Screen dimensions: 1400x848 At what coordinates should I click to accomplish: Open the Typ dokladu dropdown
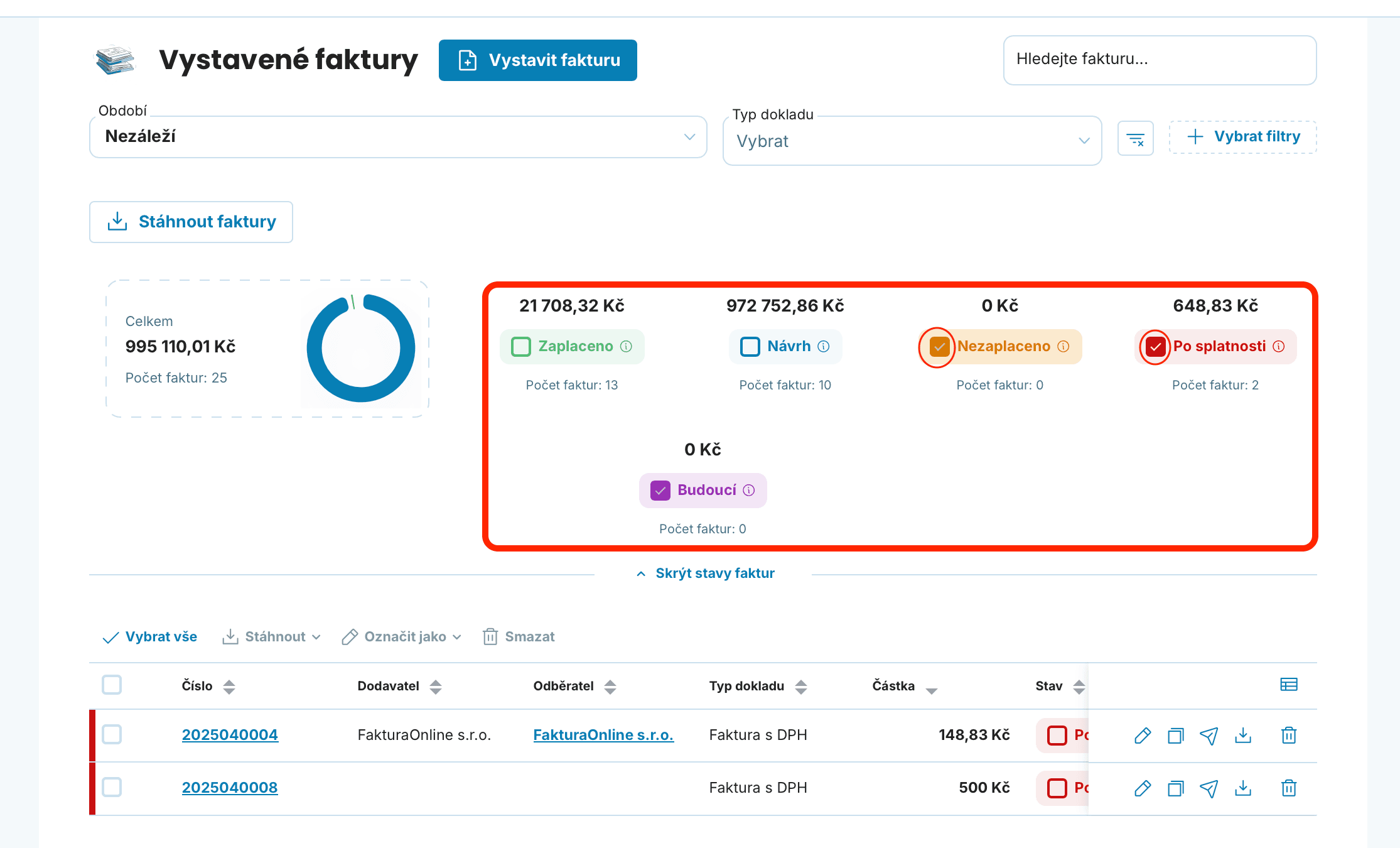(912, 141)
